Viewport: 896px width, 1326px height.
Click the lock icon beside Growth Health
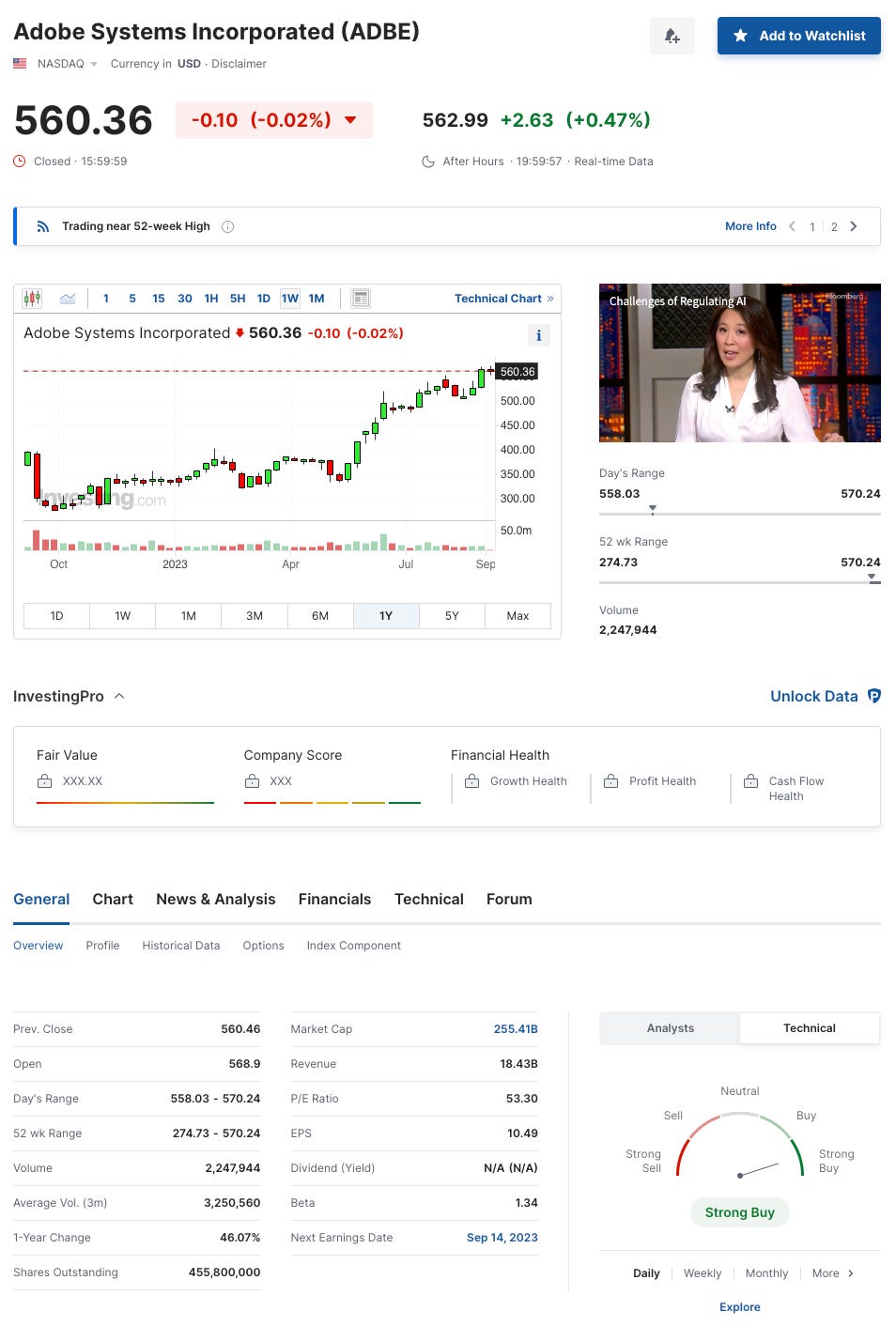pyautogui.click(x=472, y=781)
